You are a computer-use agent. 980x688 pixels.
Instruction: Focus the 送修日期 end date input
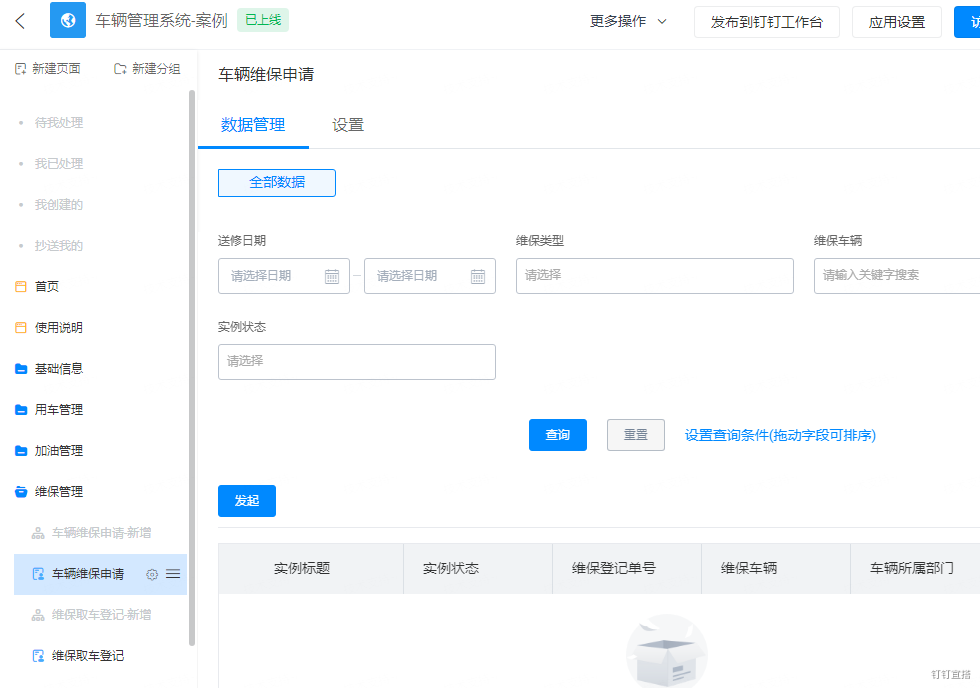click(429, 276)
